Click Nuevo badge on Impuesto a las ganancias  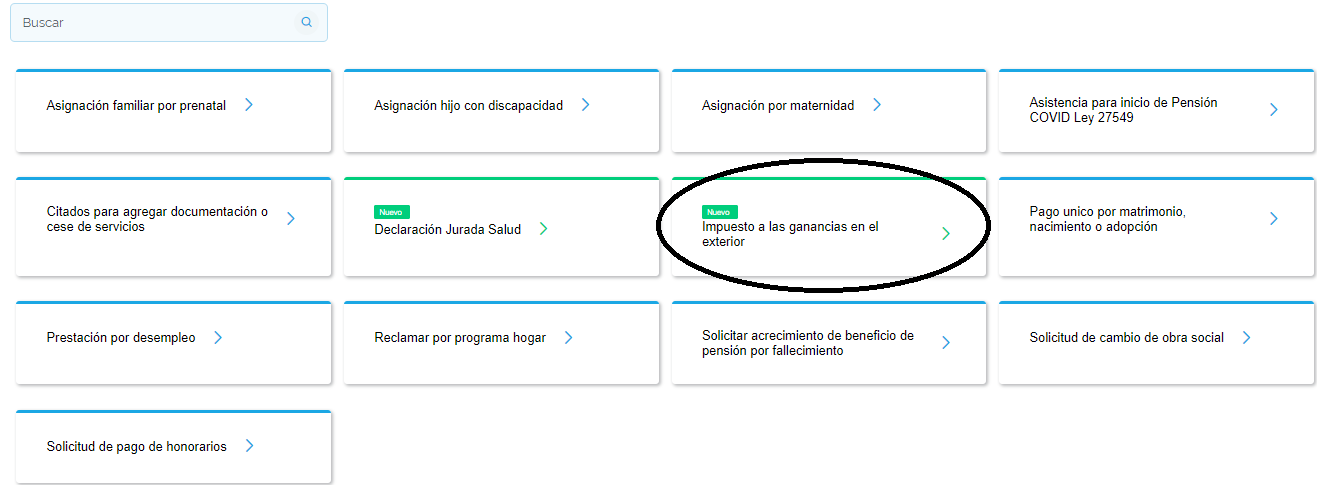click(x=720, y=212)
